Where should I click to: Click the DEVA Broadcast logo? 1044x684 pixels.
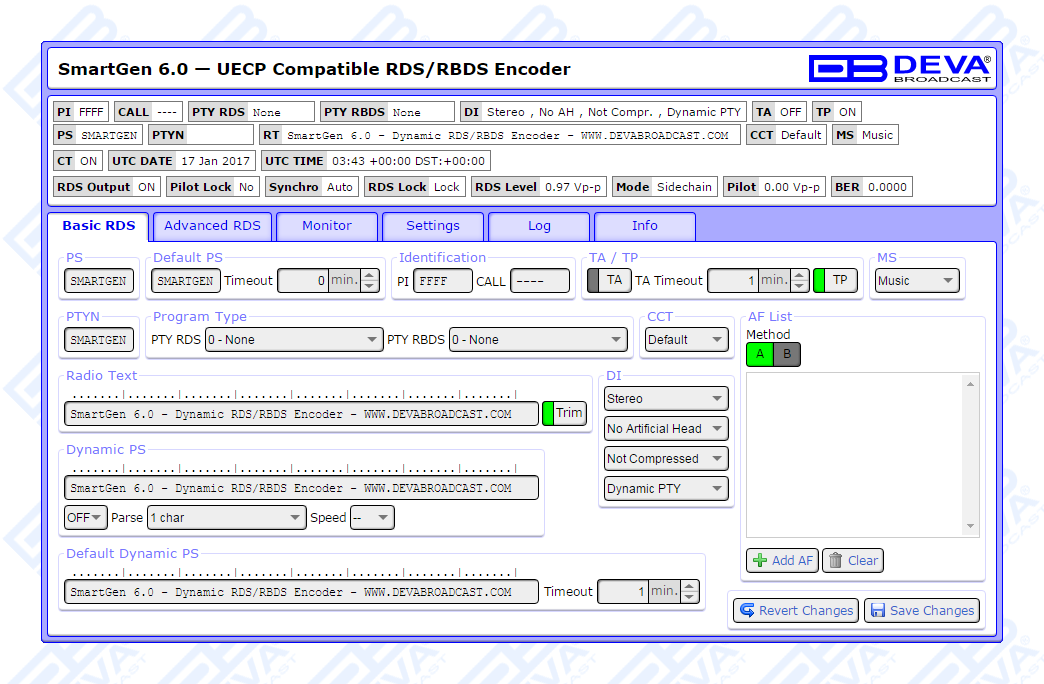899,68
